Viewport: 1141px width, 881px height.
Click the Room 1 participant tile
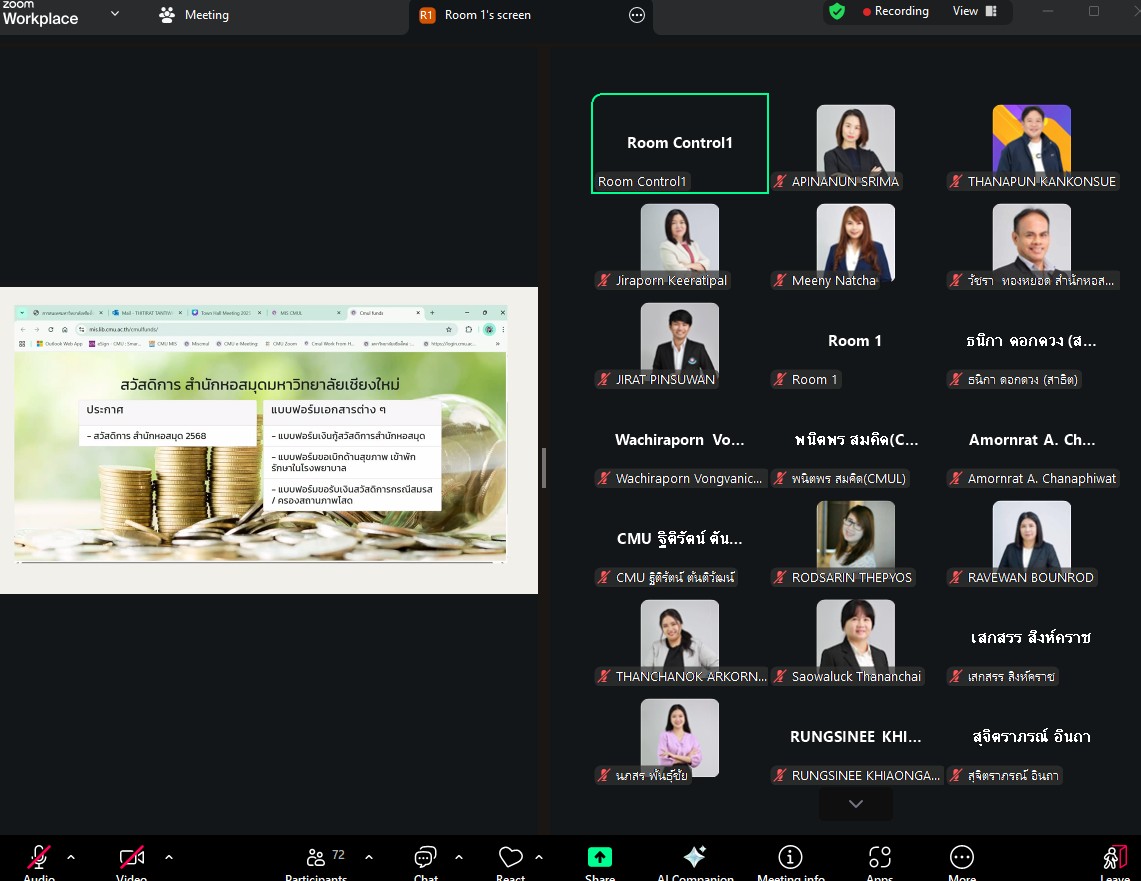856,341
